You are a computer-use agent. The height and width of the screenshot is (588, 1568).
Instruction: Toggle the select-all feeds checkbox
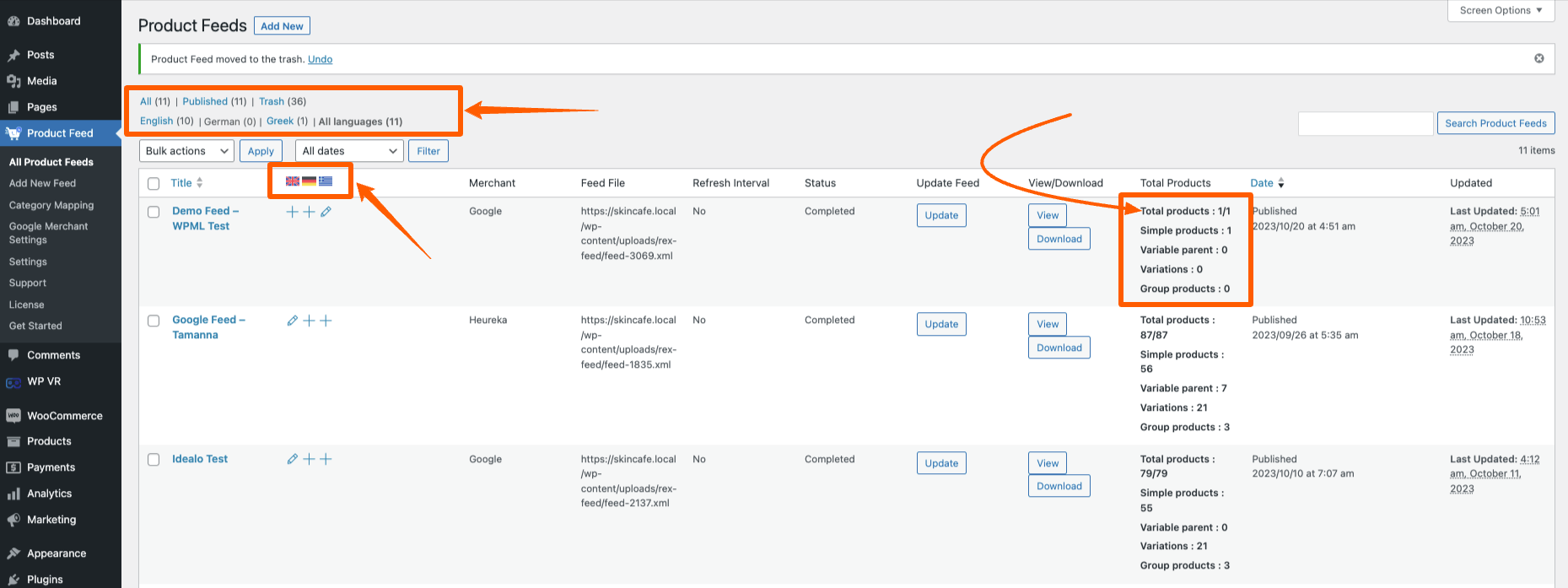pos(154,183)
